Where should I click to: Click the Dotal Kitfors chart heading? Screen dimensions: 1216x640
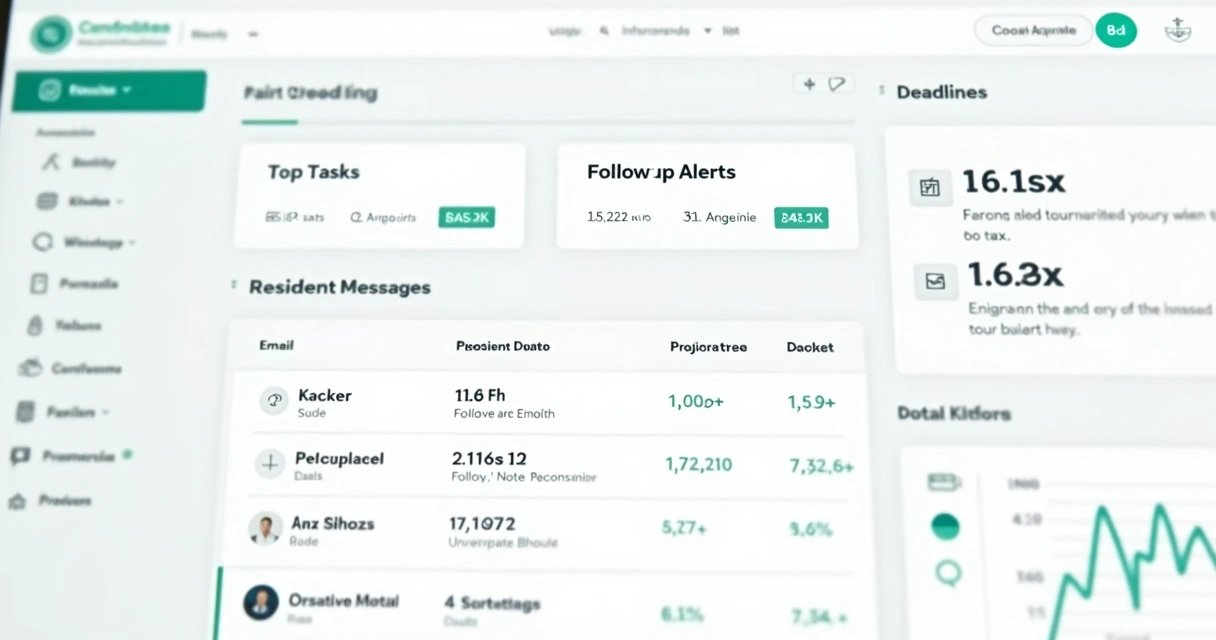954,413
